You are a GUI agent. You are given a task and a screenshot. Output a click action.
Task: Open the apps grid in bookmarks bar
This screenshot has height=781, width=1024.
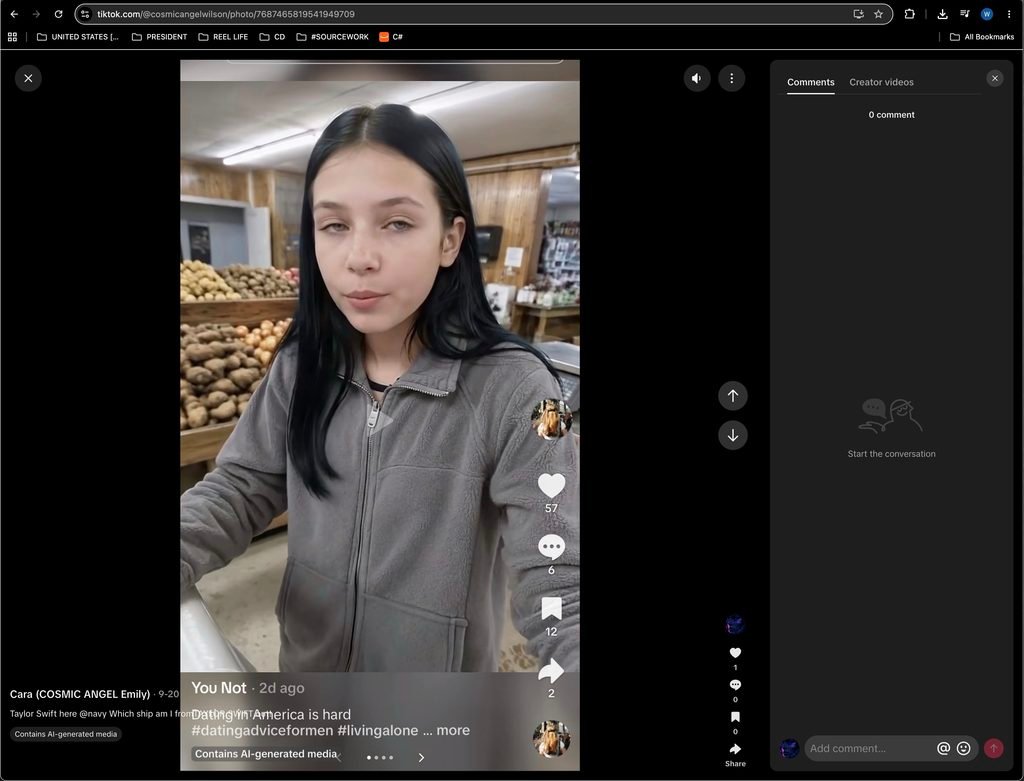tap(12, 37)
